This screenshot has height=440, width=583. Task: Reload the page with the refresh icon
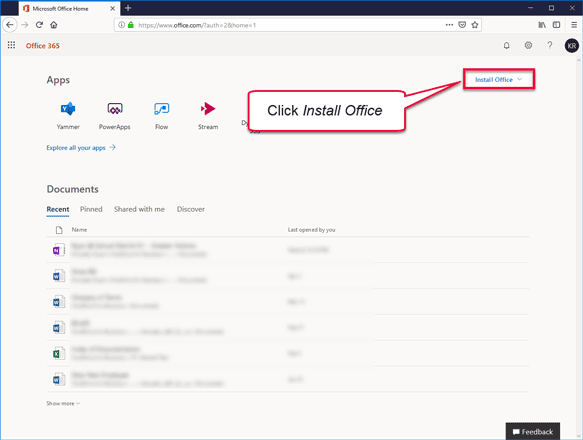tap(39, 25)
